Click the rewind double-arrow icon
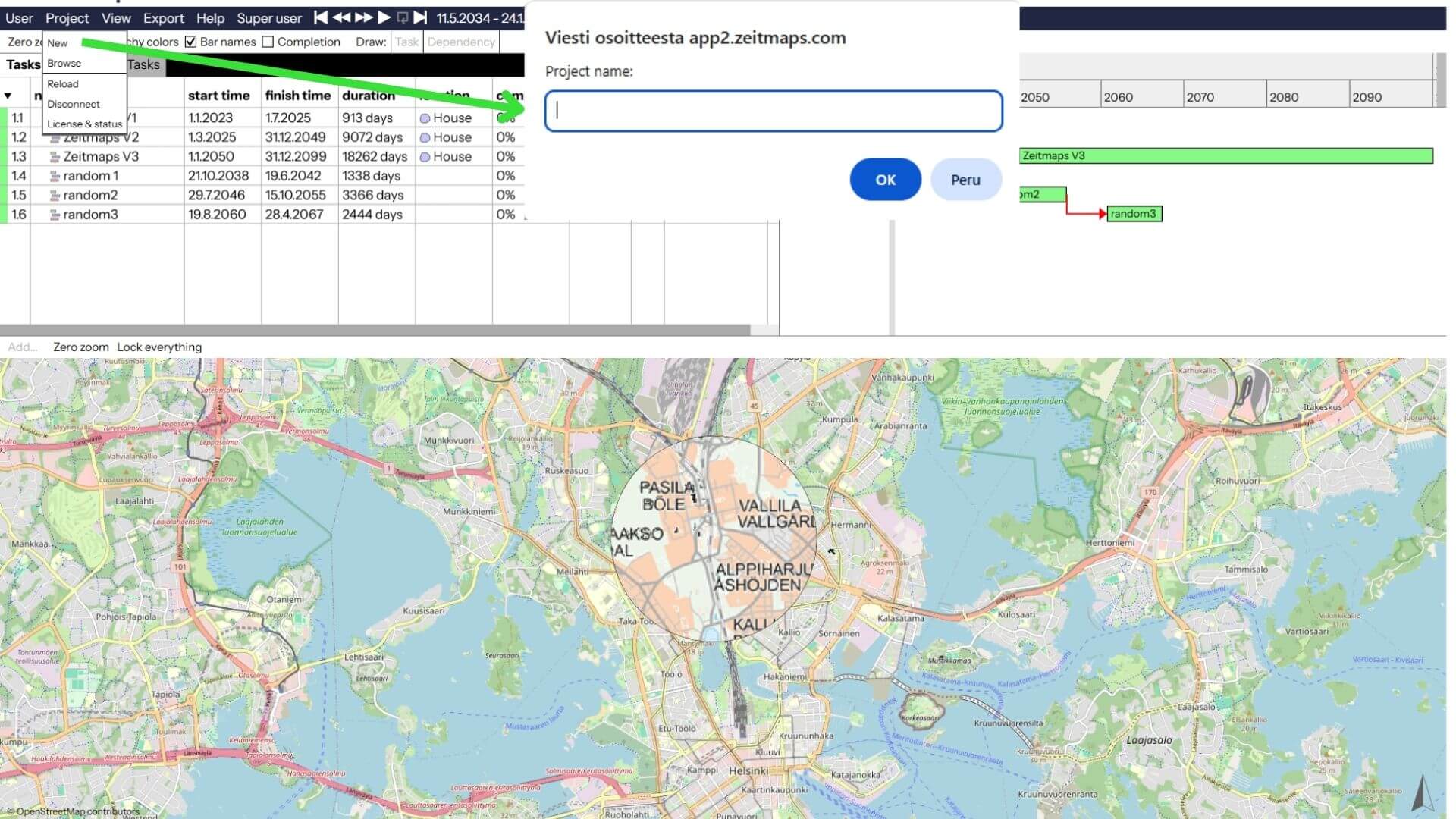The image size is (1456, 819). [x=342, y=17]
